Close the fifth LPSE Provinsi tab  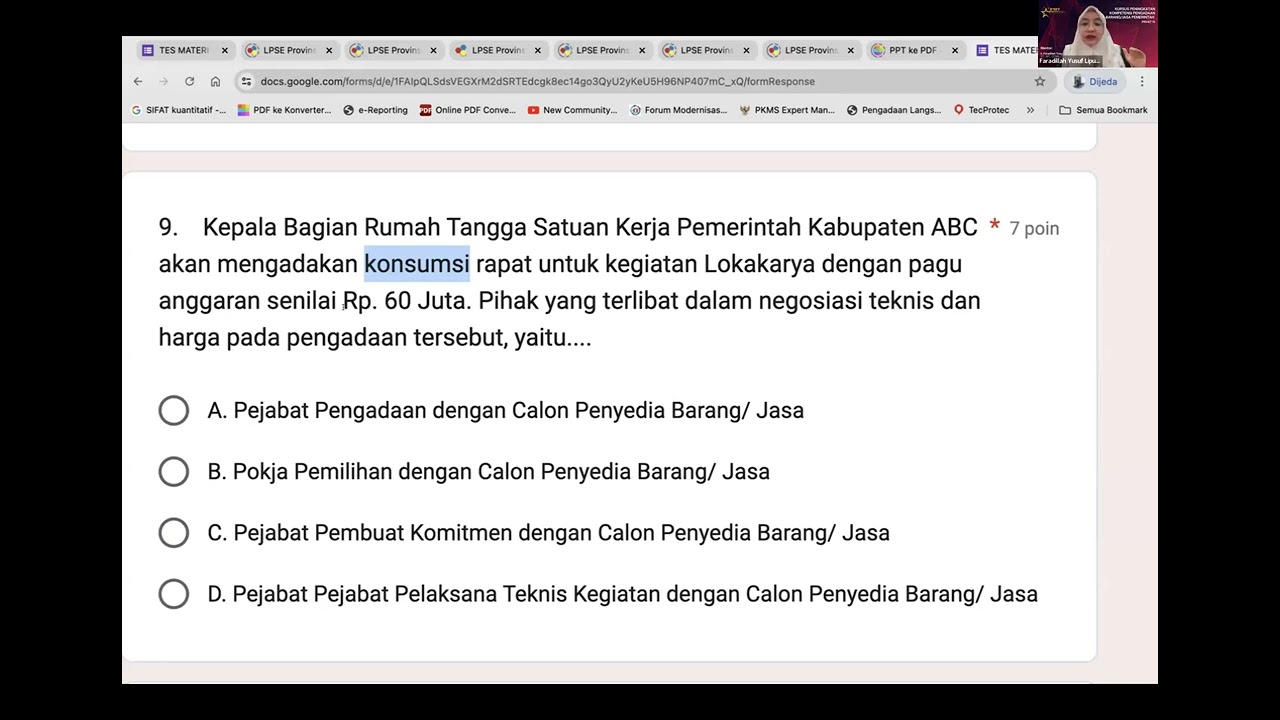(746, 50)
